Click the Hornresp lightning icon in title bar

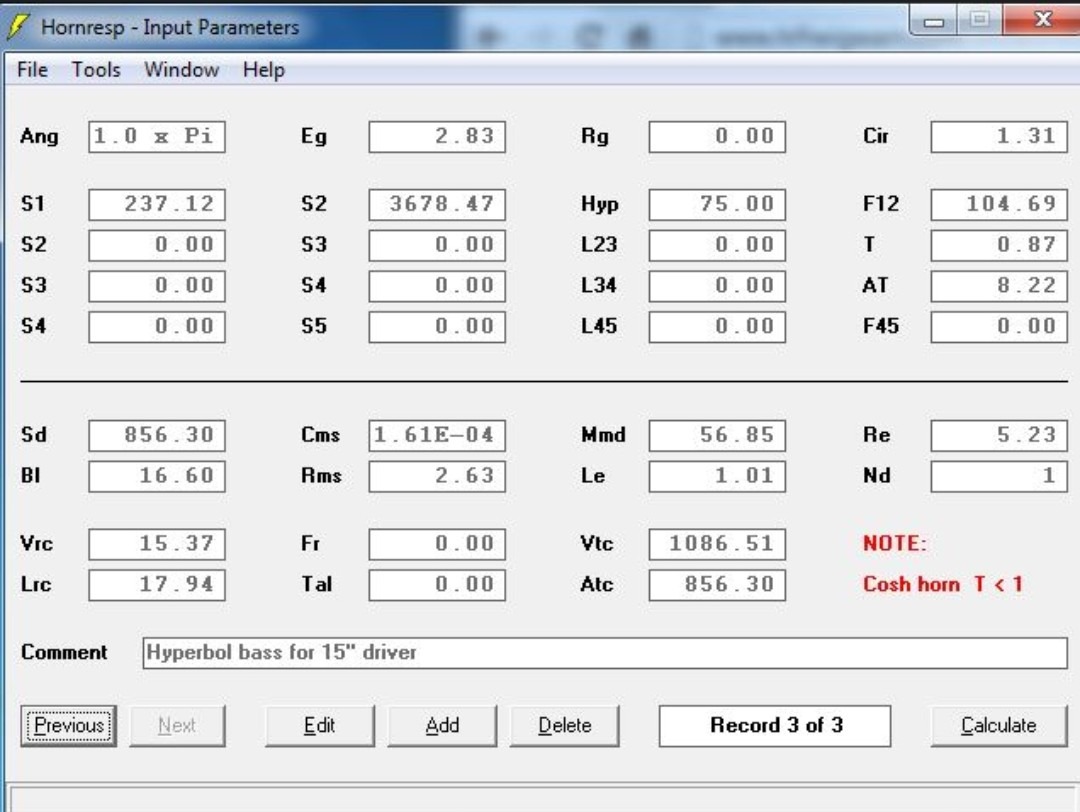click(17, 27)
